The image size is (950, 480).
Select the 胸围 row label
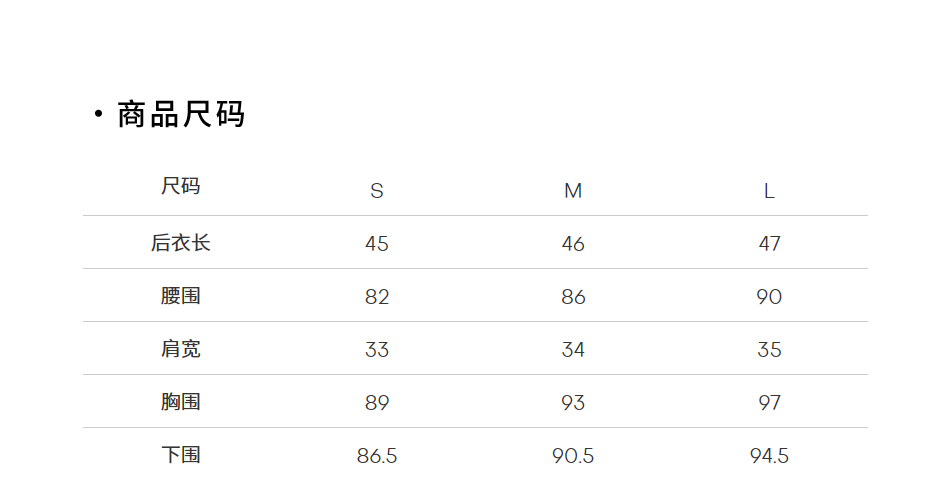pos(181,402)
